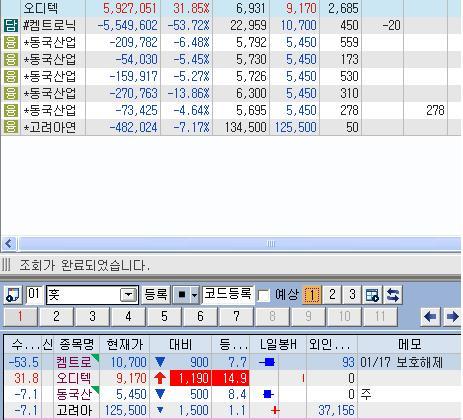The height and width of the screenshot is (420, 463).
Task: Open the watchlist group name dropdown
Action: pos(128,295)
